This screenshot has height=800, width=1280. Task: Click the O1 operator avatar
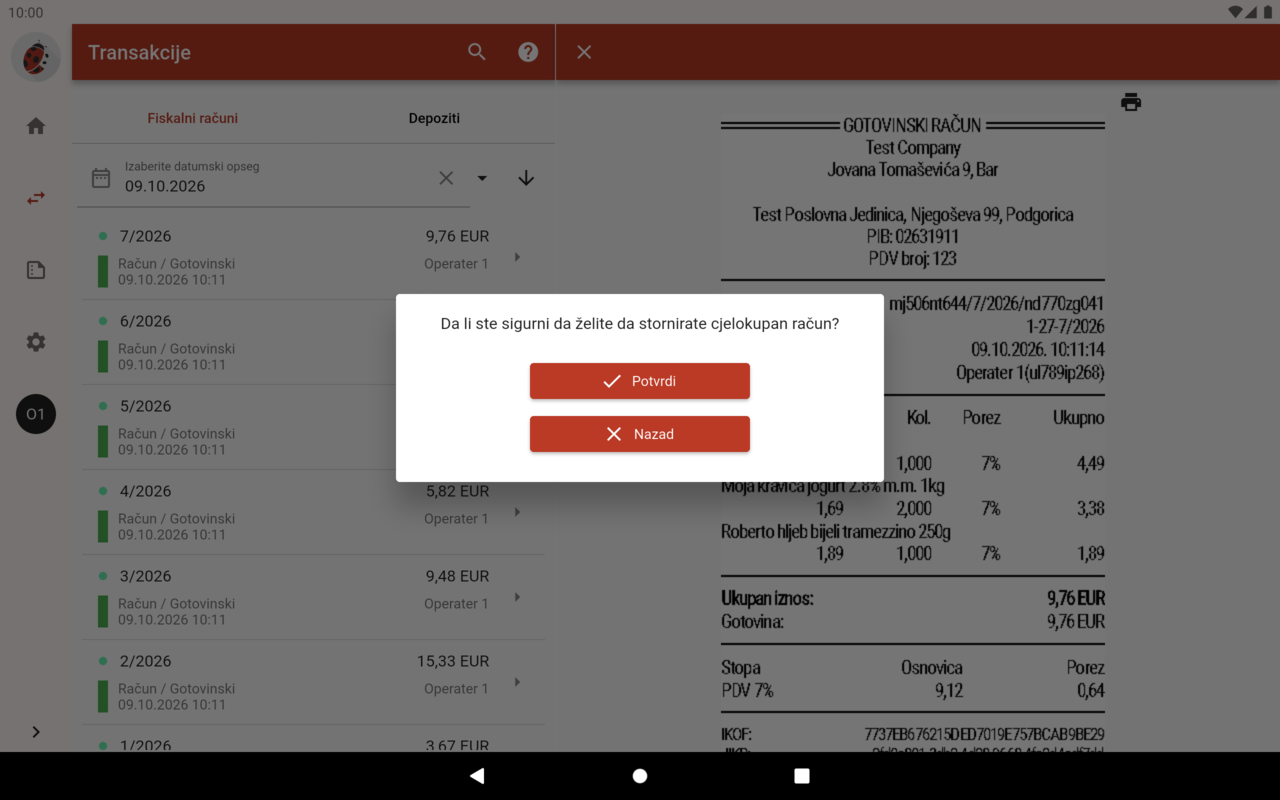pyautogui.click(x=36, y=414)
